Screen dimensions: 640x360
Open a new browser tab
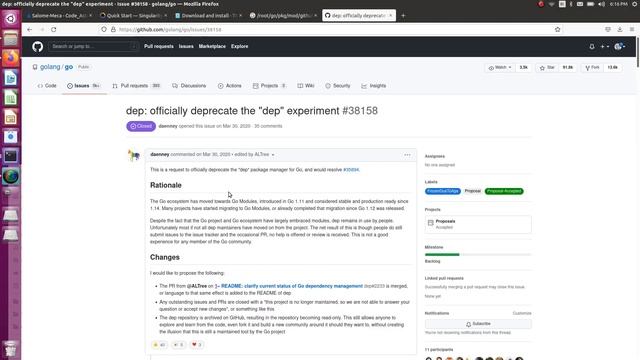(x=403, y=16)
